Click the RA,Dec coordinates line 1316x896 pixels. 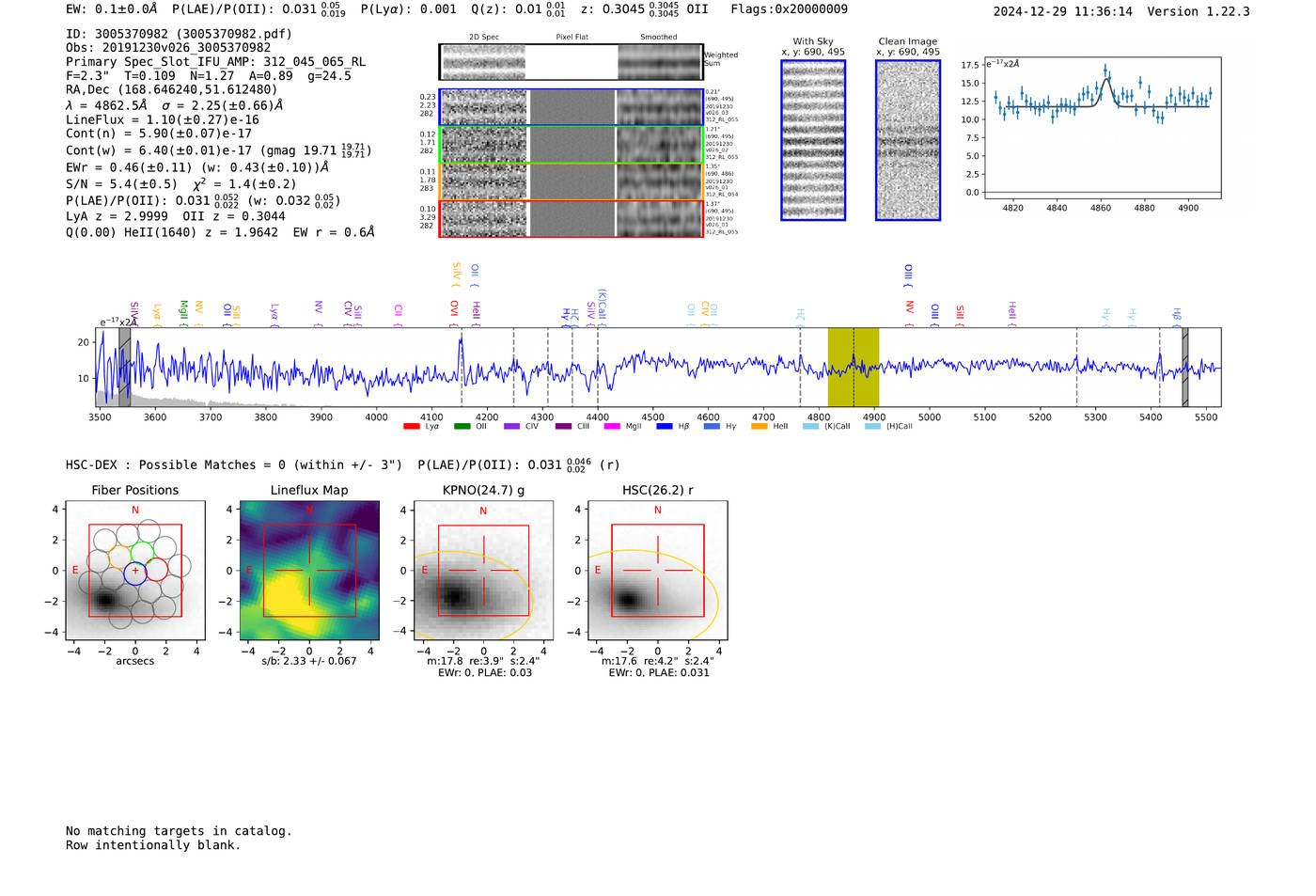coord(172,90)
